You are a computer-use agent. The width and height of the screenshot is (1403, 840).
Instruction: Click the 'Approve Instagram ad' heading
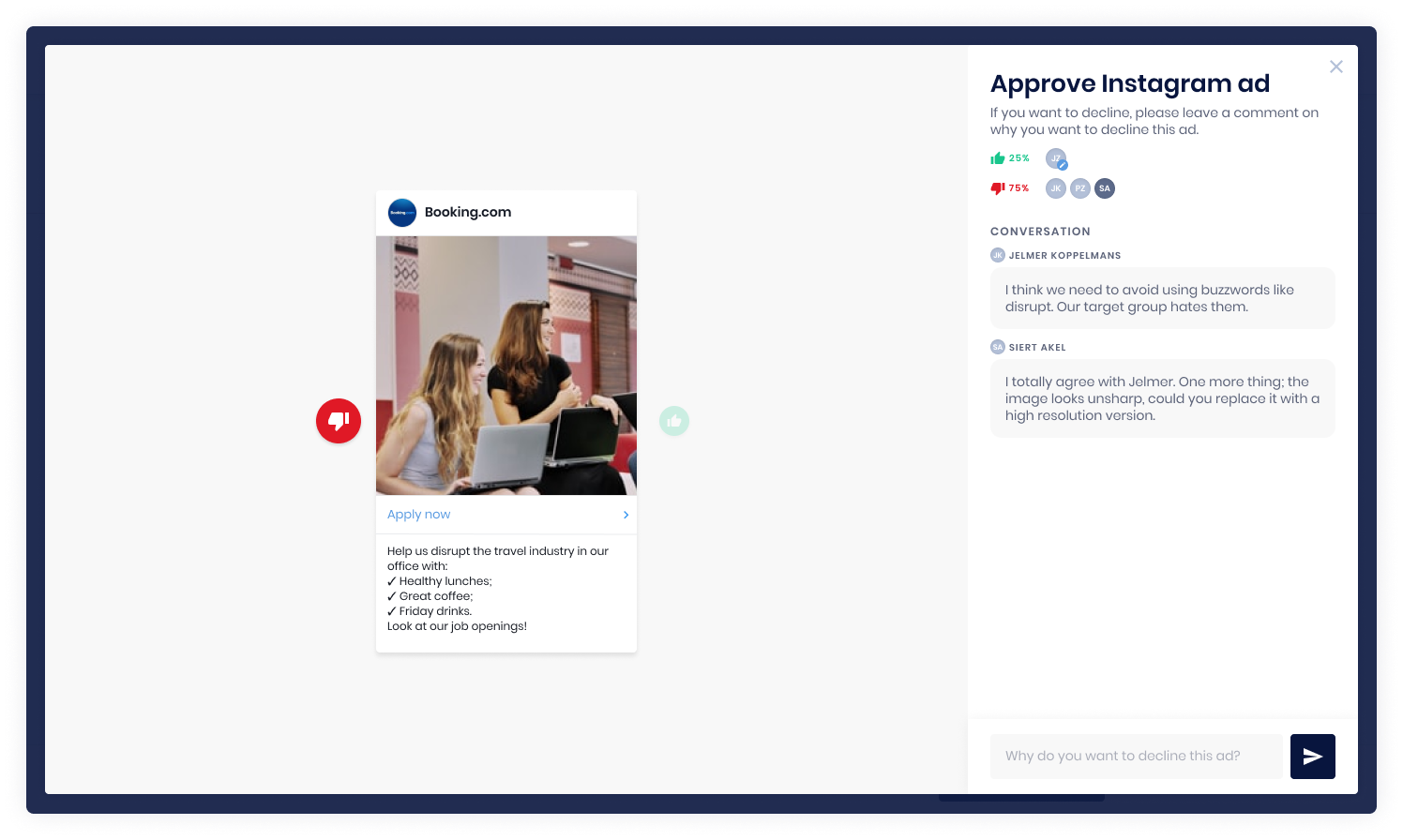point(1130,83)
